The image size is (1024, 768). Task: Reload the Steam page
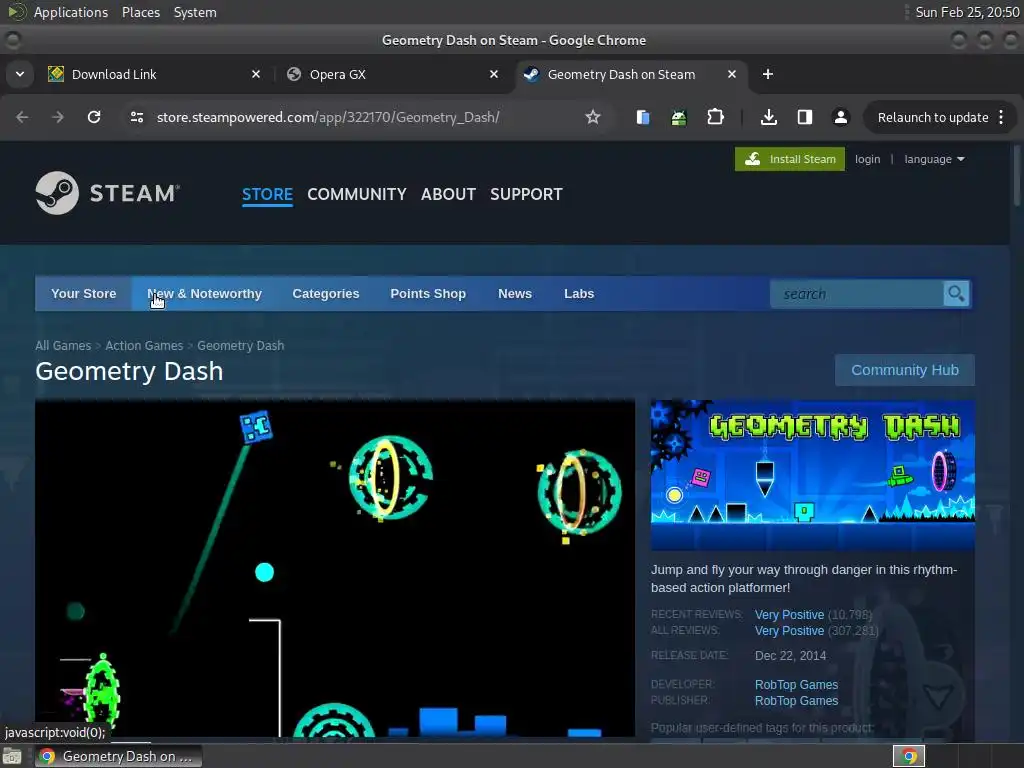point(94,117)
